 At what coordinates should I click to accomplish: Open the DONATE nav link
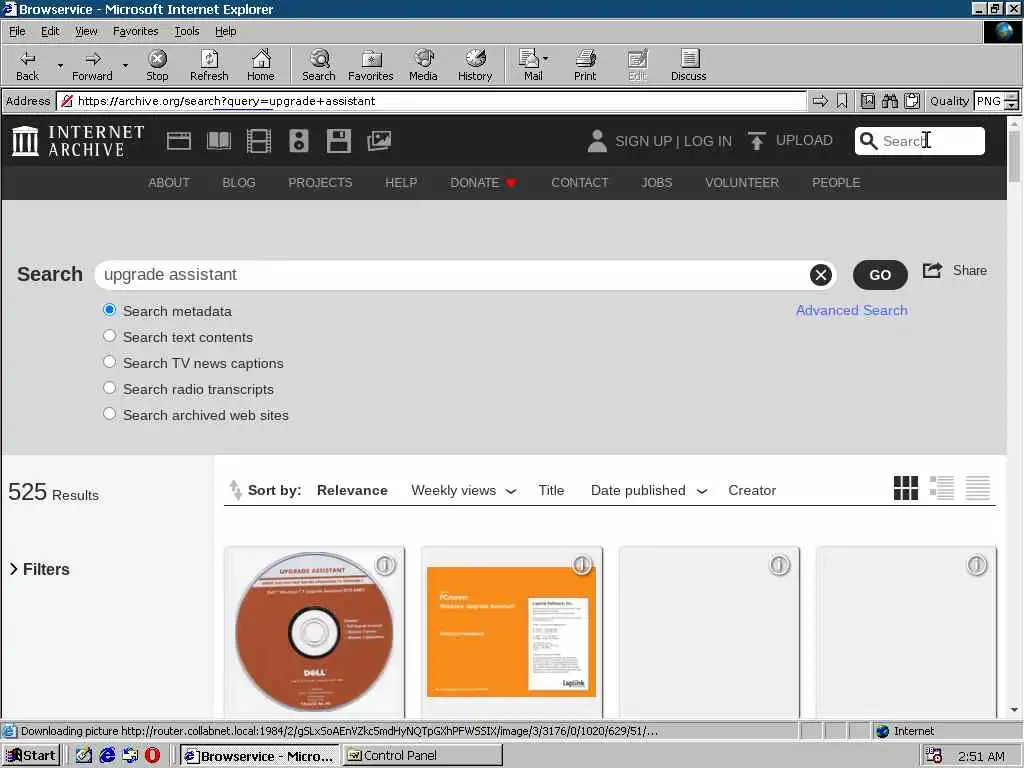click(483, 183)
